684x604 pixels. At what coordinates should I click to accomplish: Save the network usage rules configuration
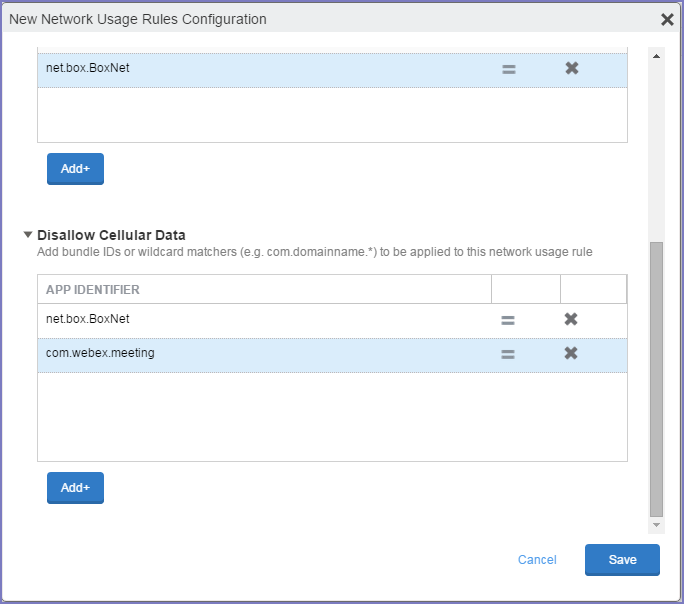click(x=622, y=560)
